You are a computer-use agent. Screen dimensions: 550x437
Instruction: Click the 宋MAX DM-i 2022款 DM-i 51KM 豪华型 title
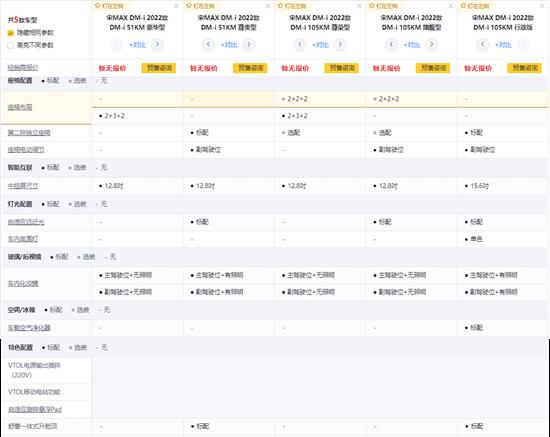click(x=137, y=22)
